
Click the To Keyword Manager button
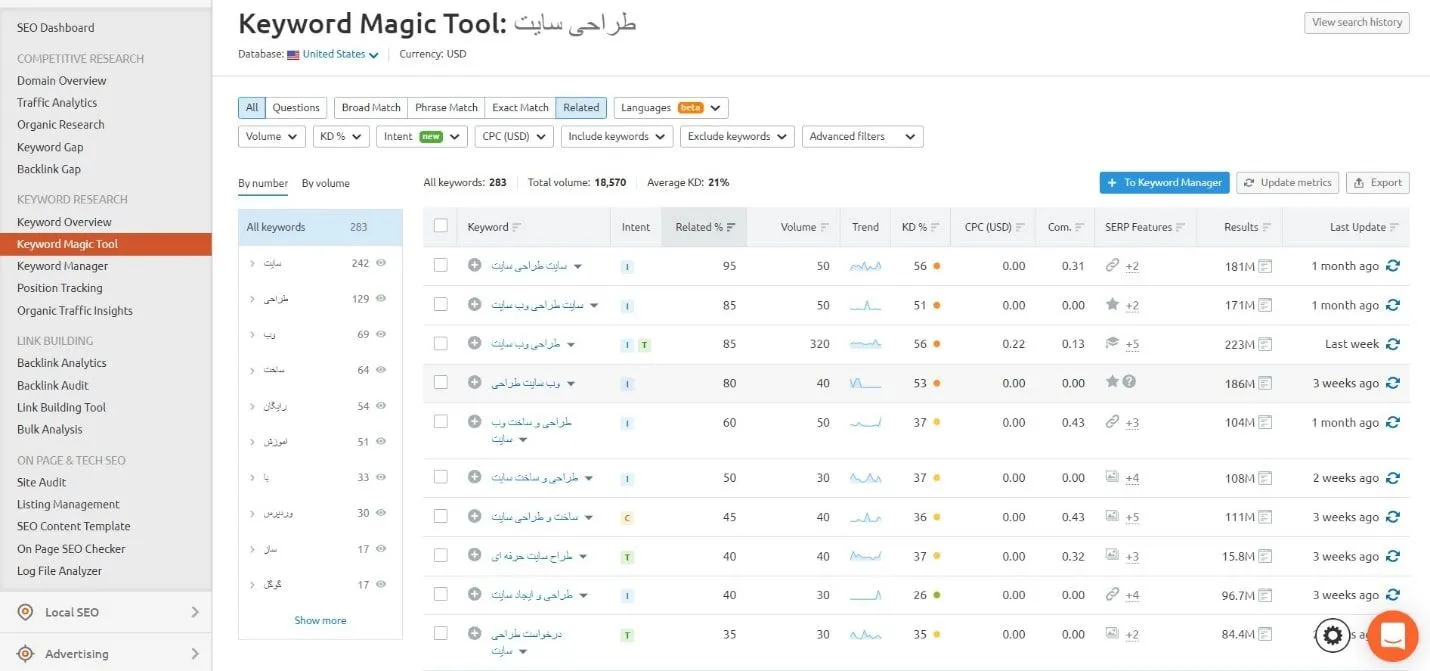pos(1164,182)
